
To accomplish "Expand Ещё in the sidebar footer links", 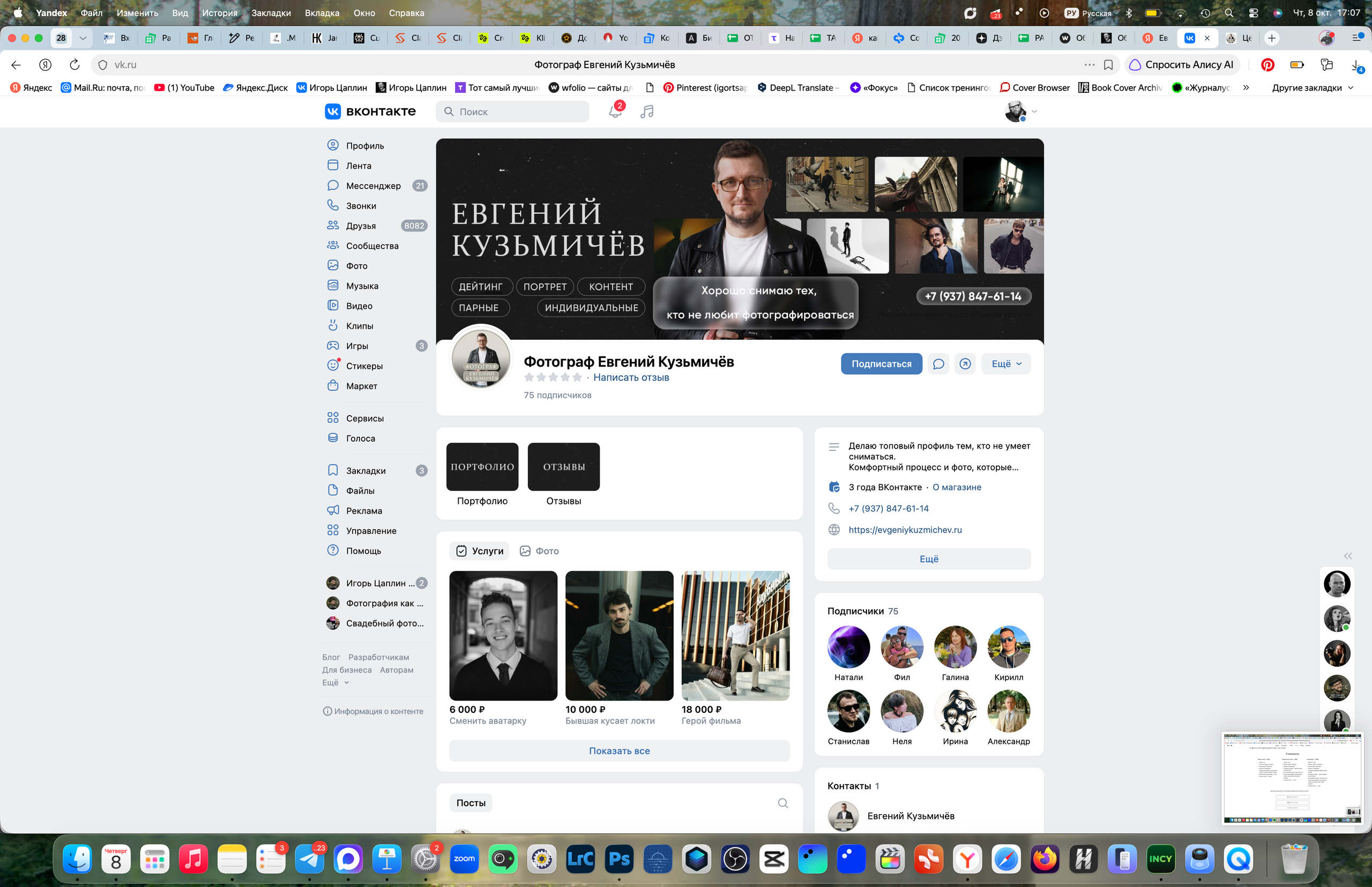I will [x=335, y=682].
